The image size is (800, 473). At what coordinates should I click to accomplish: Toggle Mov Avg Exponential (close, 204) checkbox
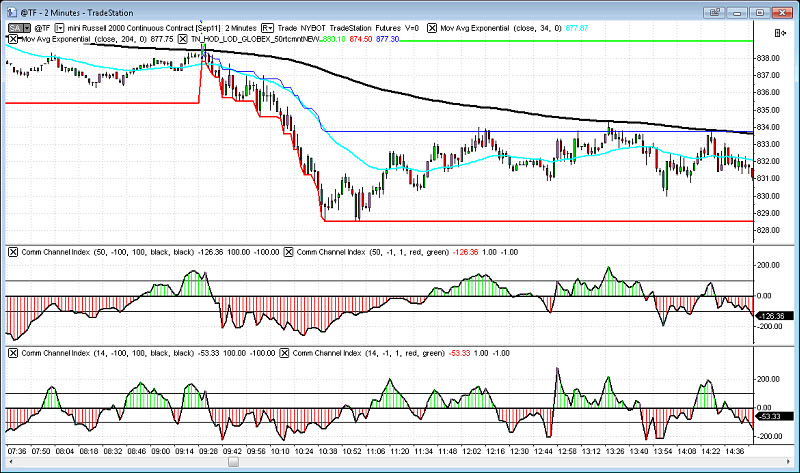point(13,38)
